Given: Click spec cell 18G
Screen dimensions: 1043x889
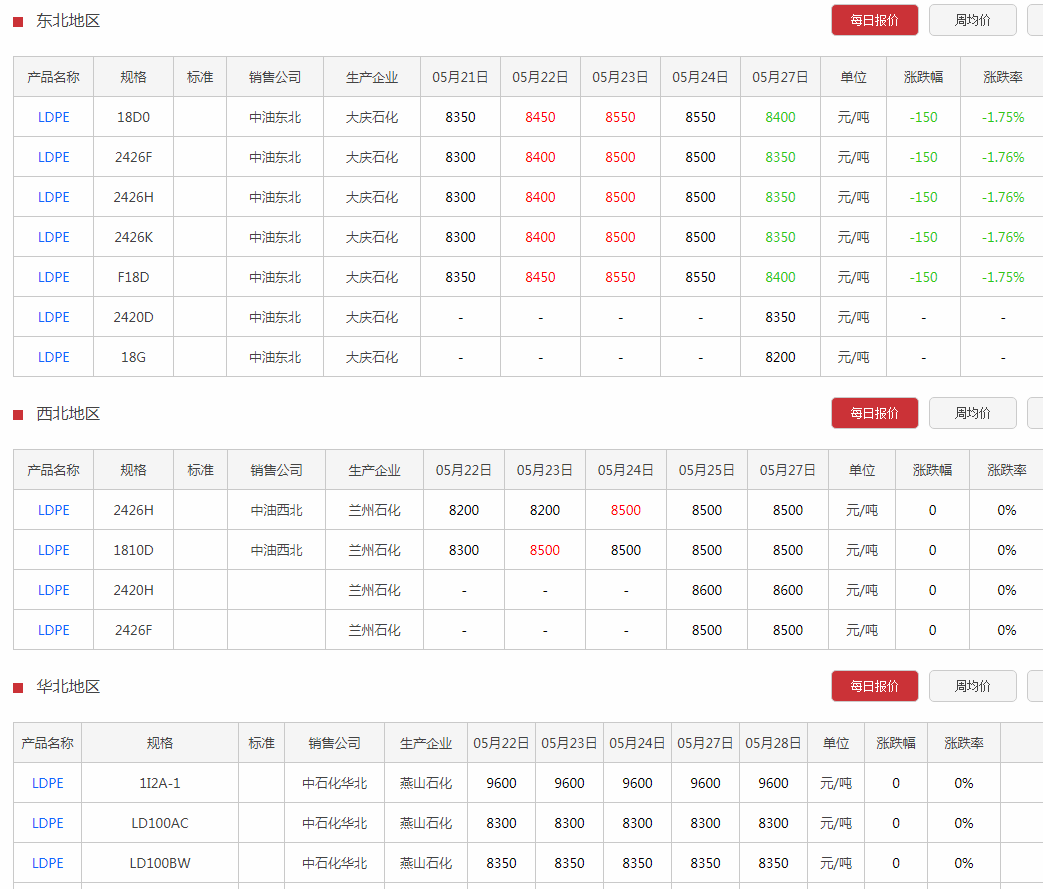Looking at the screenshot, I should pos(133,357).
